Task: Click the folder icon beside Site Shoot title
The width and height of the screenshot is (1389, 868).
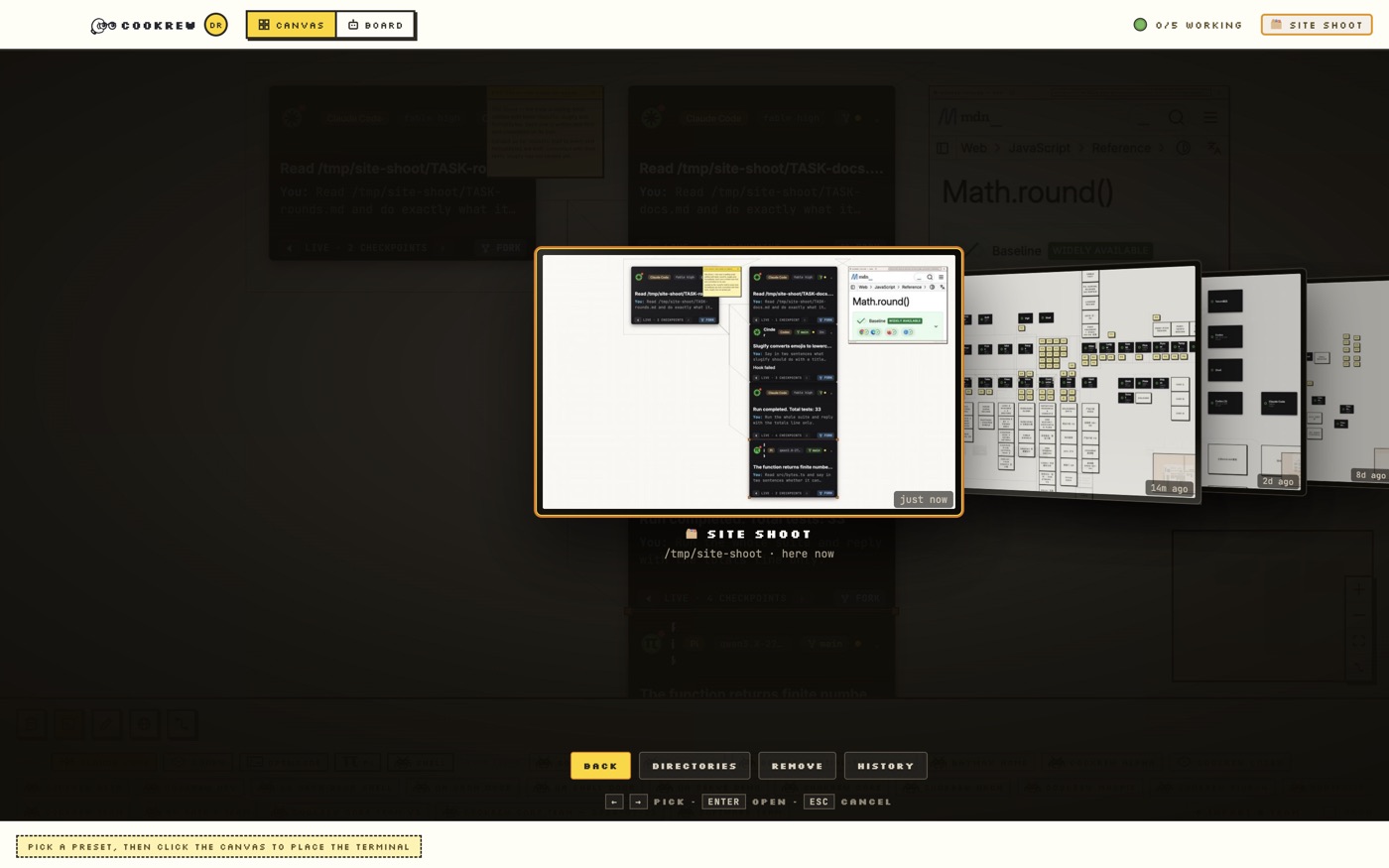Action: pos(692,534)
